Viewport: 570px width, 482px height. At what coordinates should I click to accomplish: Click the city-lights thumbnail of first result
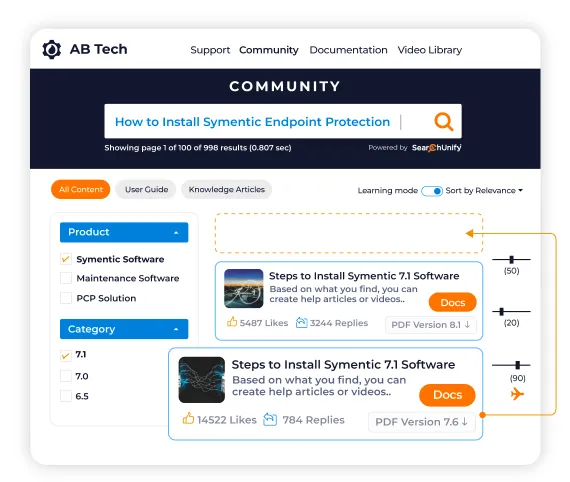(x=244, y=289)
